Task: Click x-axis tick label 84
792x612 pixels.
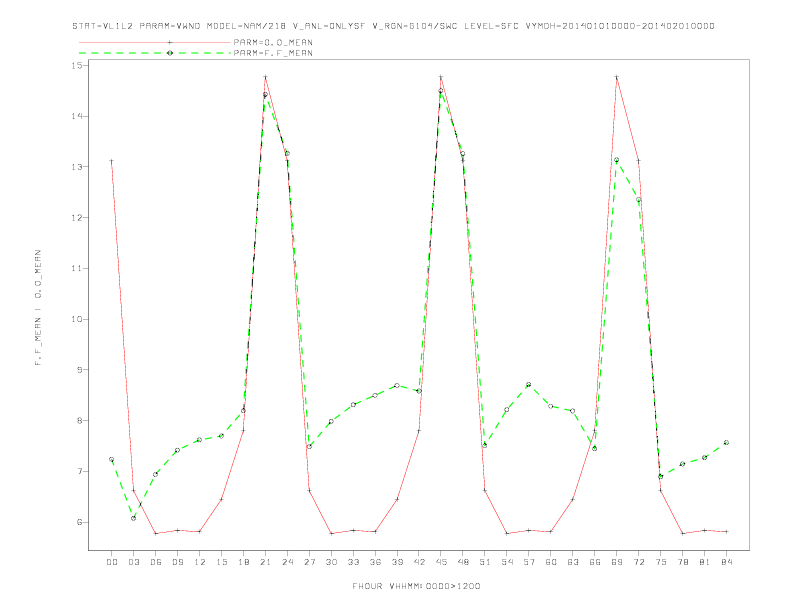Action: point(726,562)
